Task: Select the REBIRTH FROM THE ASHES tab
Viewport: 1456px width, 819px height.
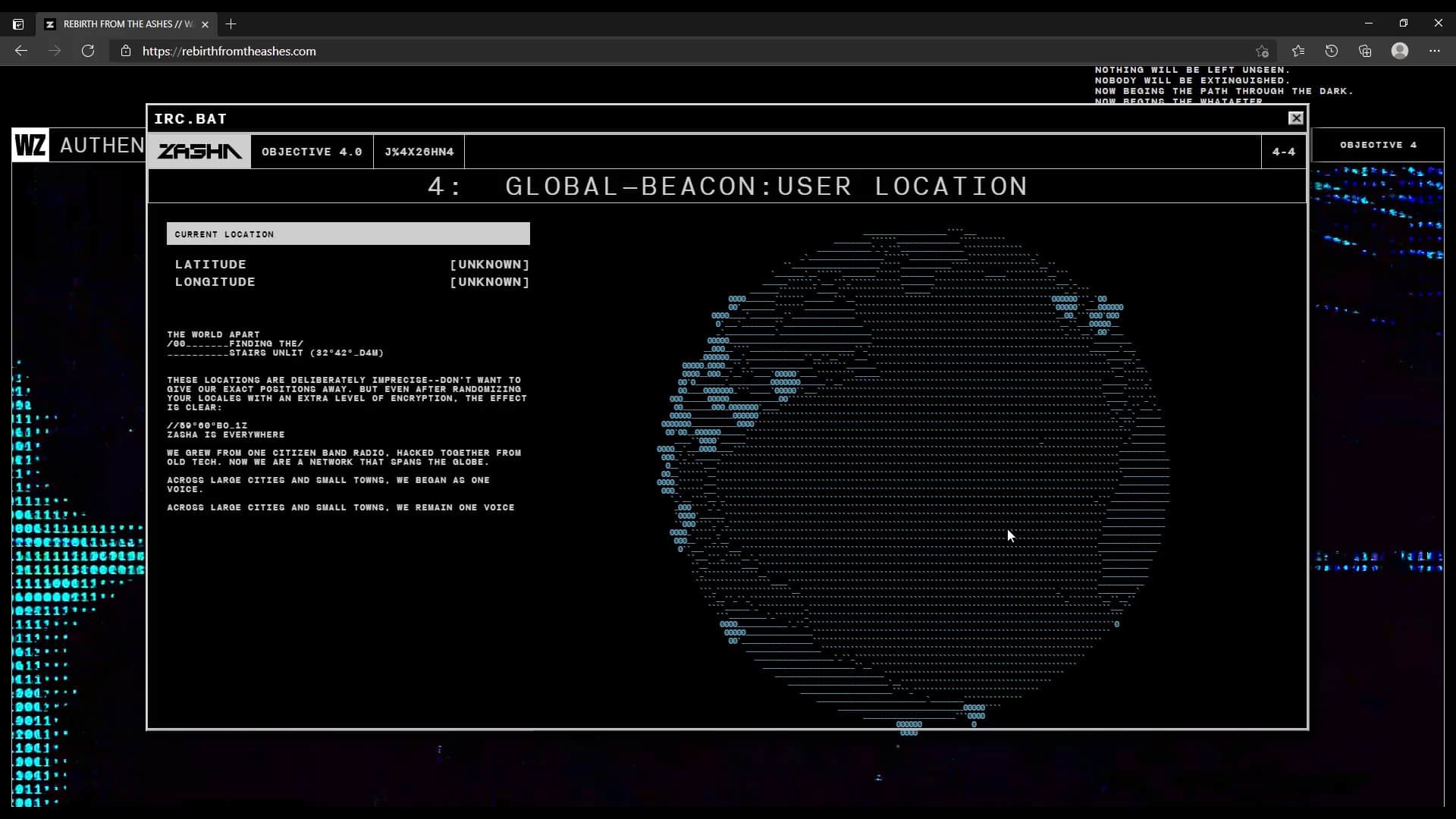Action: pos(127,24)
